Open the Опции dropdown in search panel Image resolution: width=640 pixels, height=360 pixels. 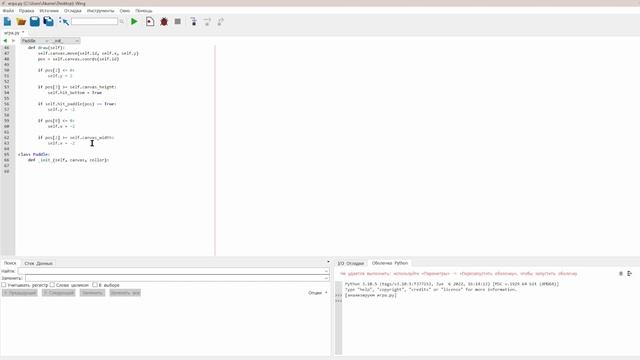(x=318, y=293)
